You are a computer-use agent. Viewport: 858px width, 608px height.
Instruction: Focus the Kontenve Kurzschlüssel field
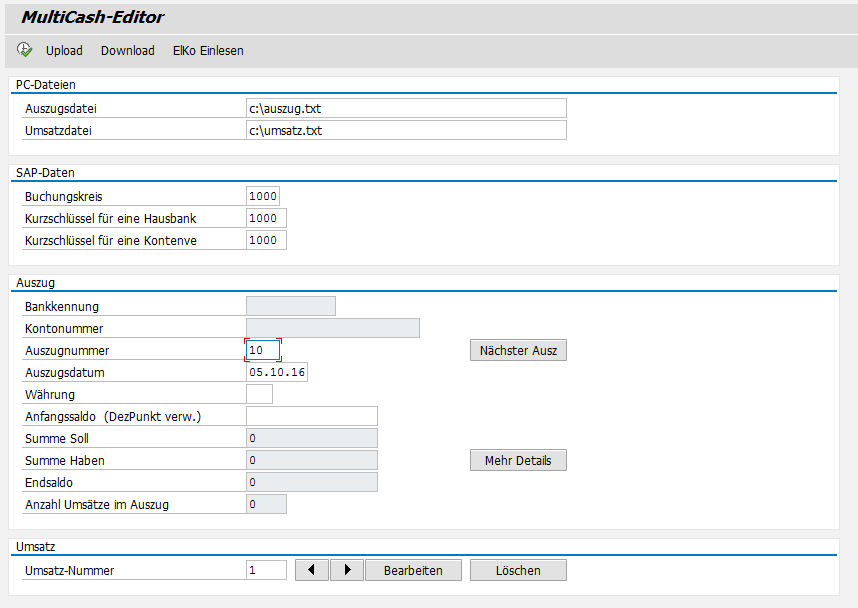pos(266,240)
